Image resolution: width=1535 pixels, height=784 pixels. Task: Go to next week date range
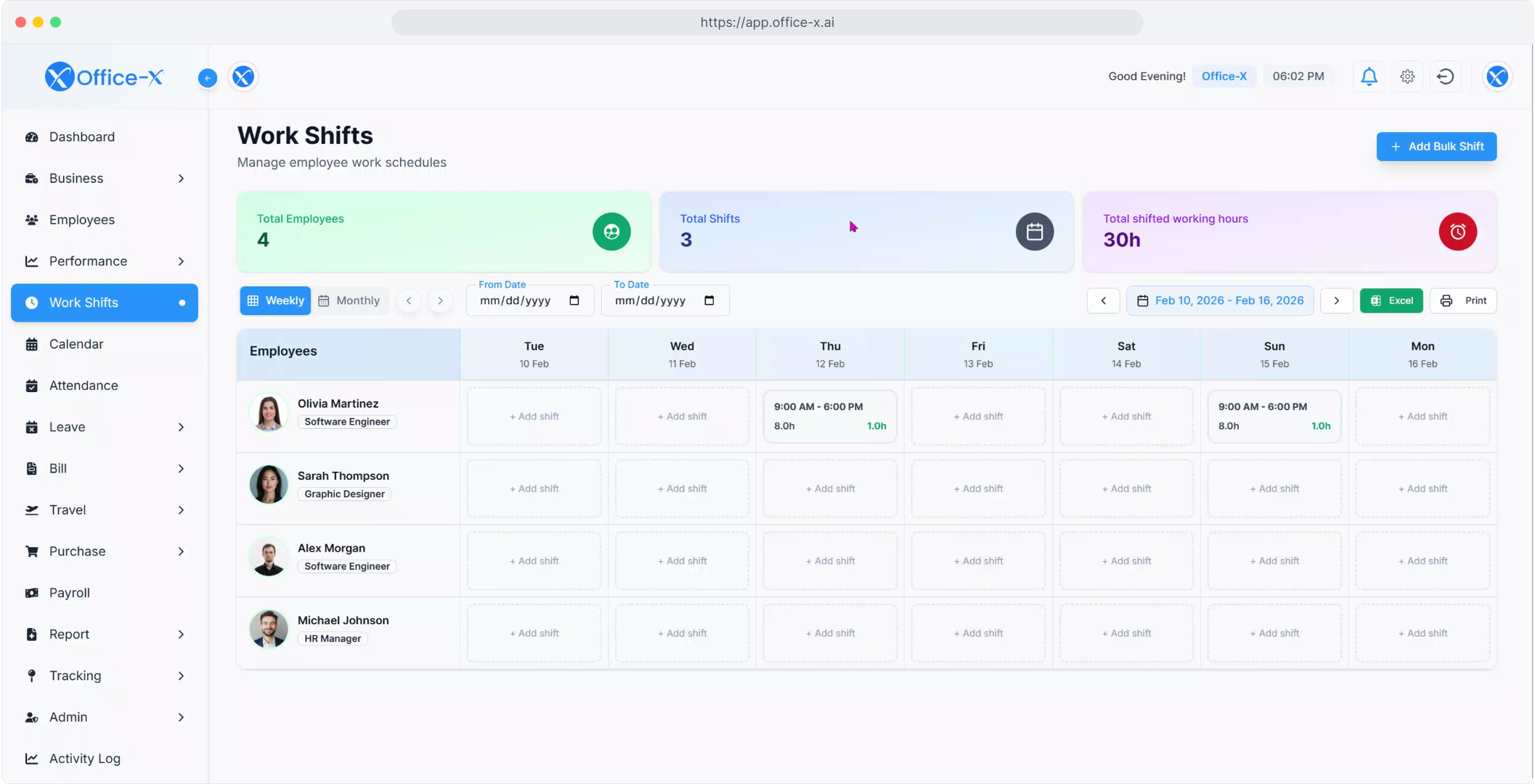coord(1336,301)
